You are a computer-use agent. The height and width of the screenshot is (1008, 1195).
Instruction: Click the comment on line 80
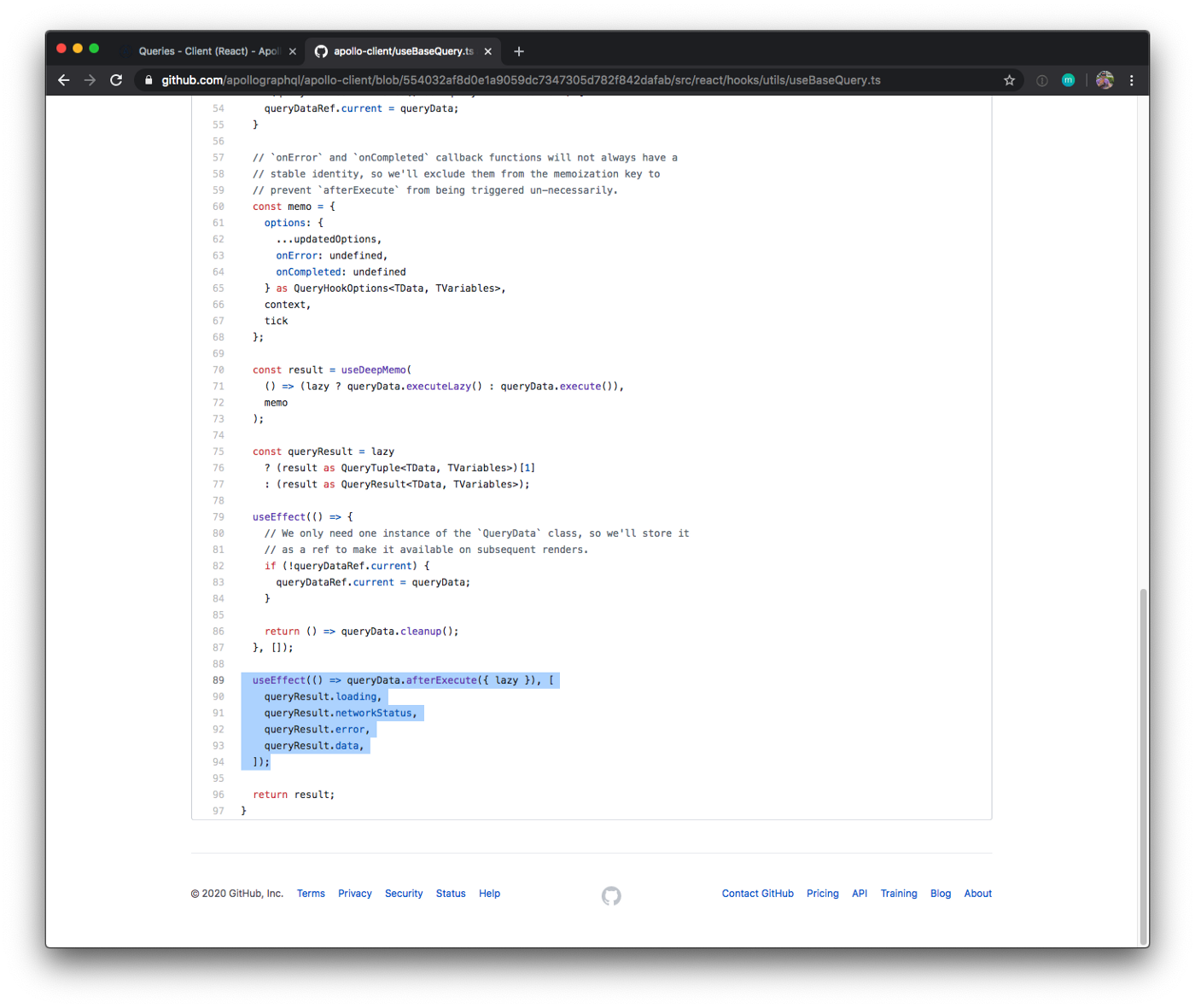(476, 533)
